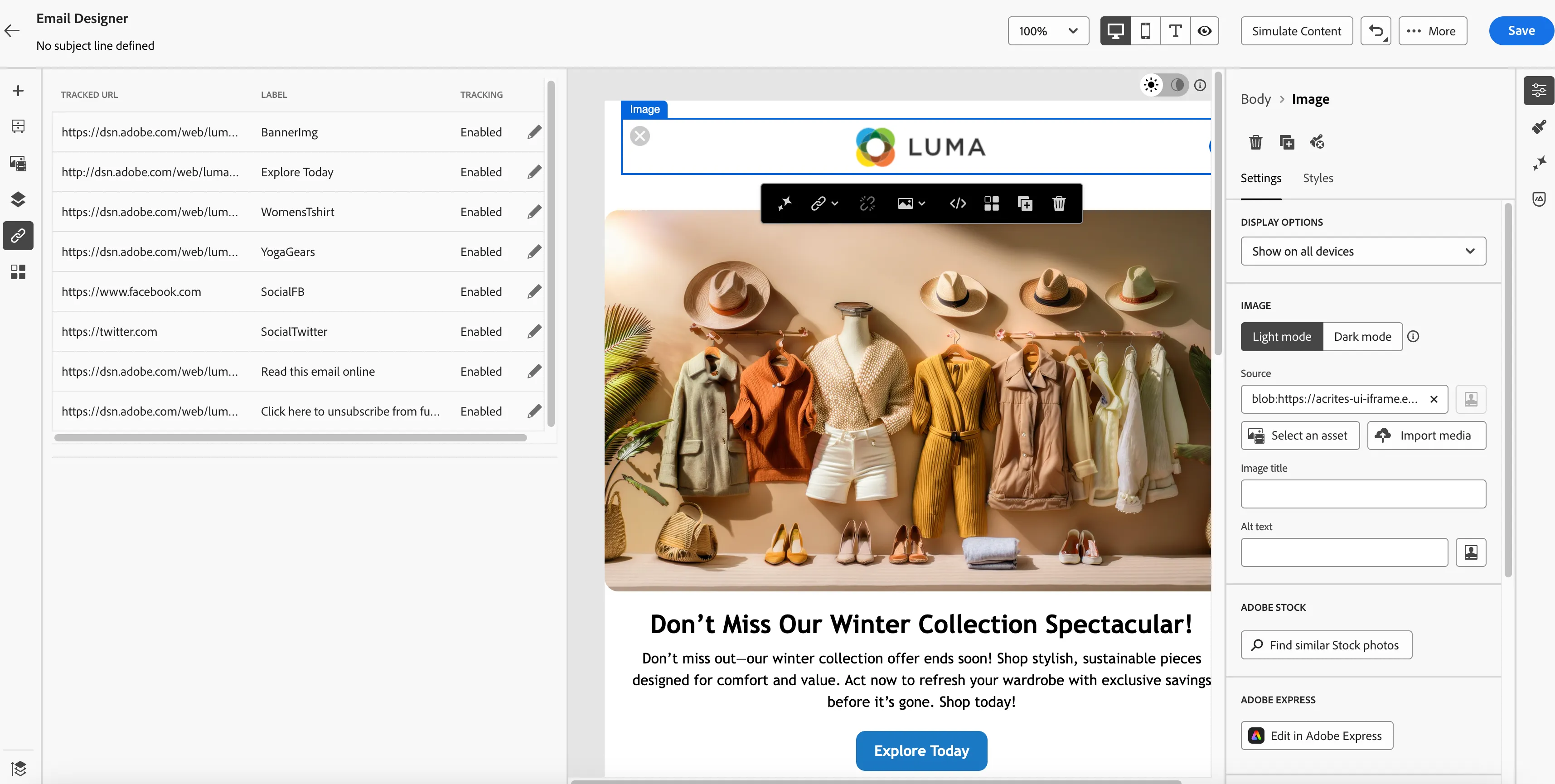The height and width of the screenshot is (784, 1555).
Task: Click horizontal scrollbar under tracked URL table
Action: (291, 438)
